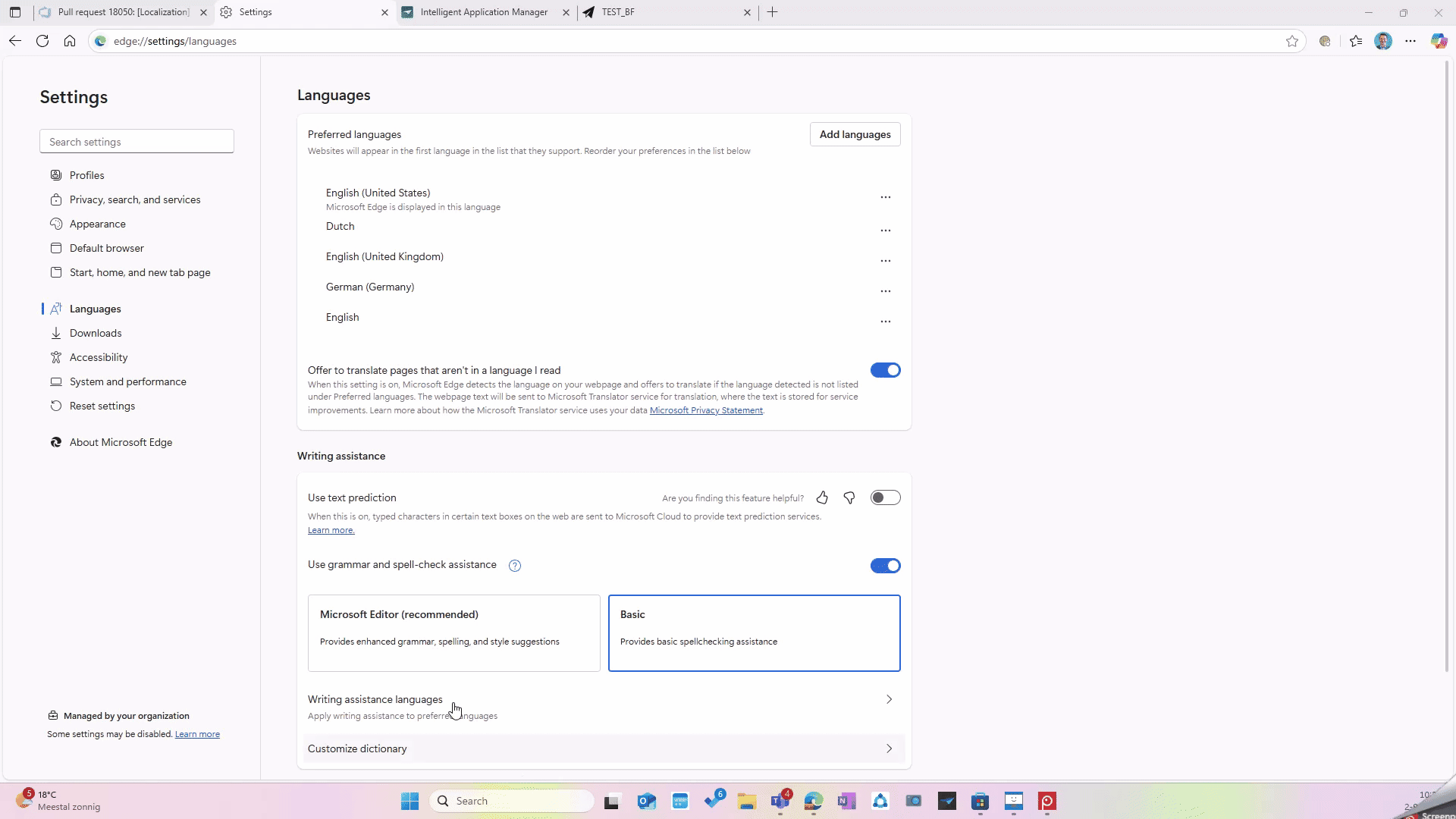Click the Windows taskbar Search box
This screenshot has width=1456, height=819.
513,801
